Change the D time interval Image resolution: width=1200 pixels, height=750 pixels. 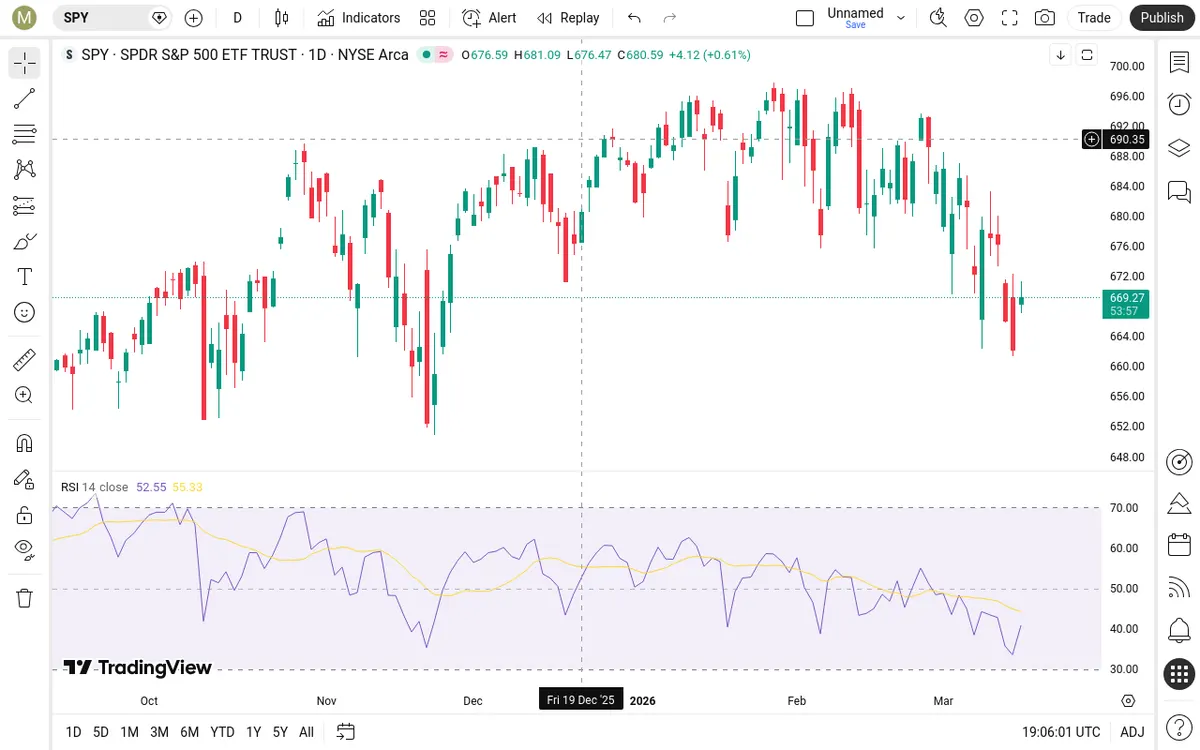pyautogui.click(x=237, y=17)
